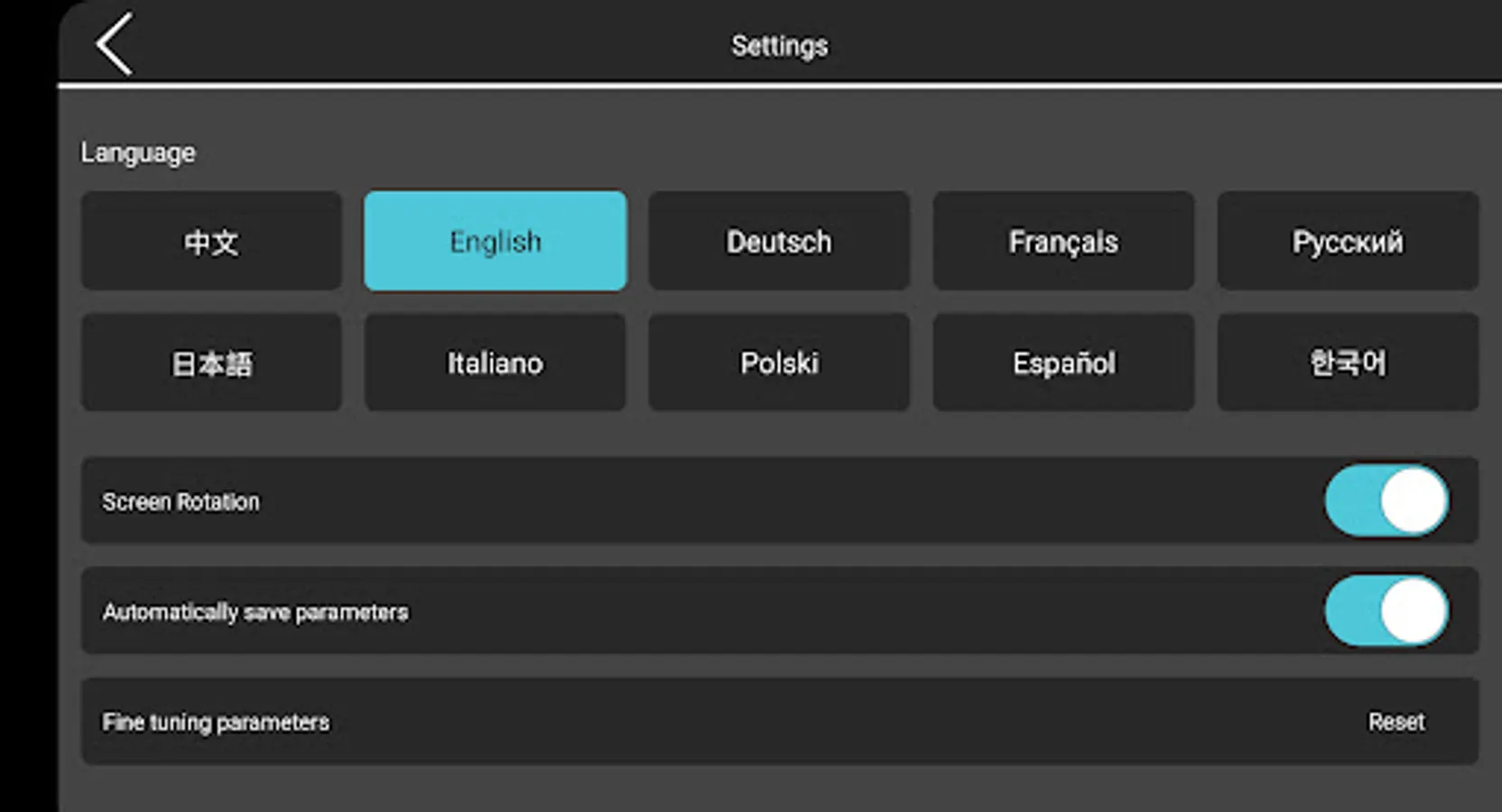Switch language to Deutsch

click(779, 241)
